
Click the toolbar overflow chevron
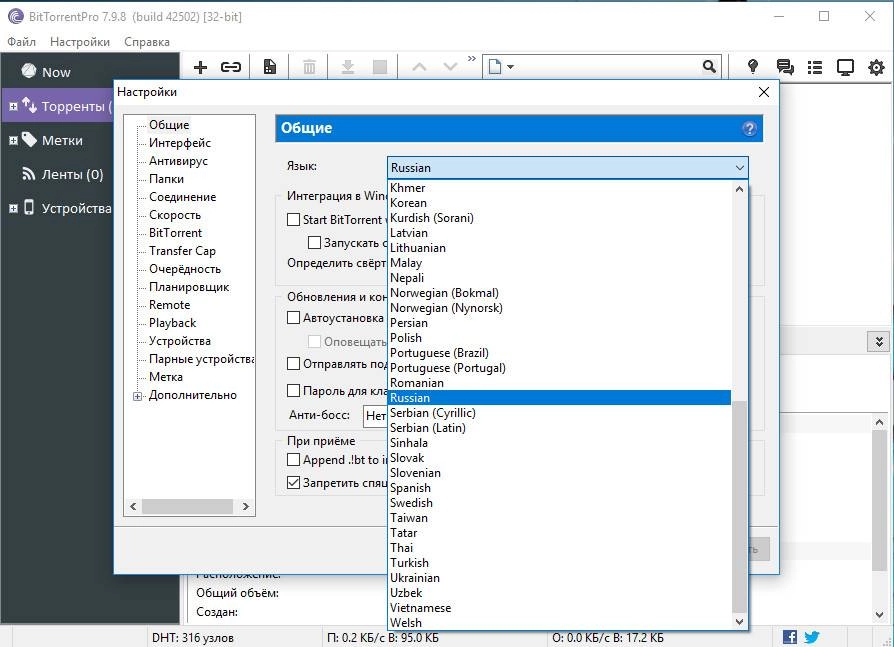tap(472, 59)
